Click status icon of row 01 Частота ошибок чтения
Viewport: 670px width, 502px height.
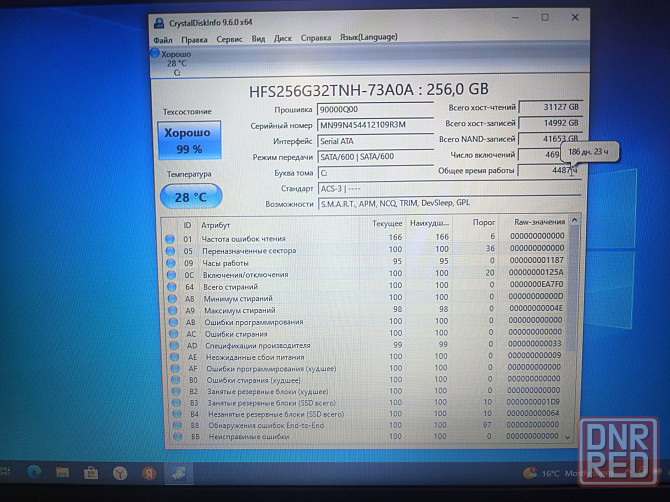pos(170,239)
